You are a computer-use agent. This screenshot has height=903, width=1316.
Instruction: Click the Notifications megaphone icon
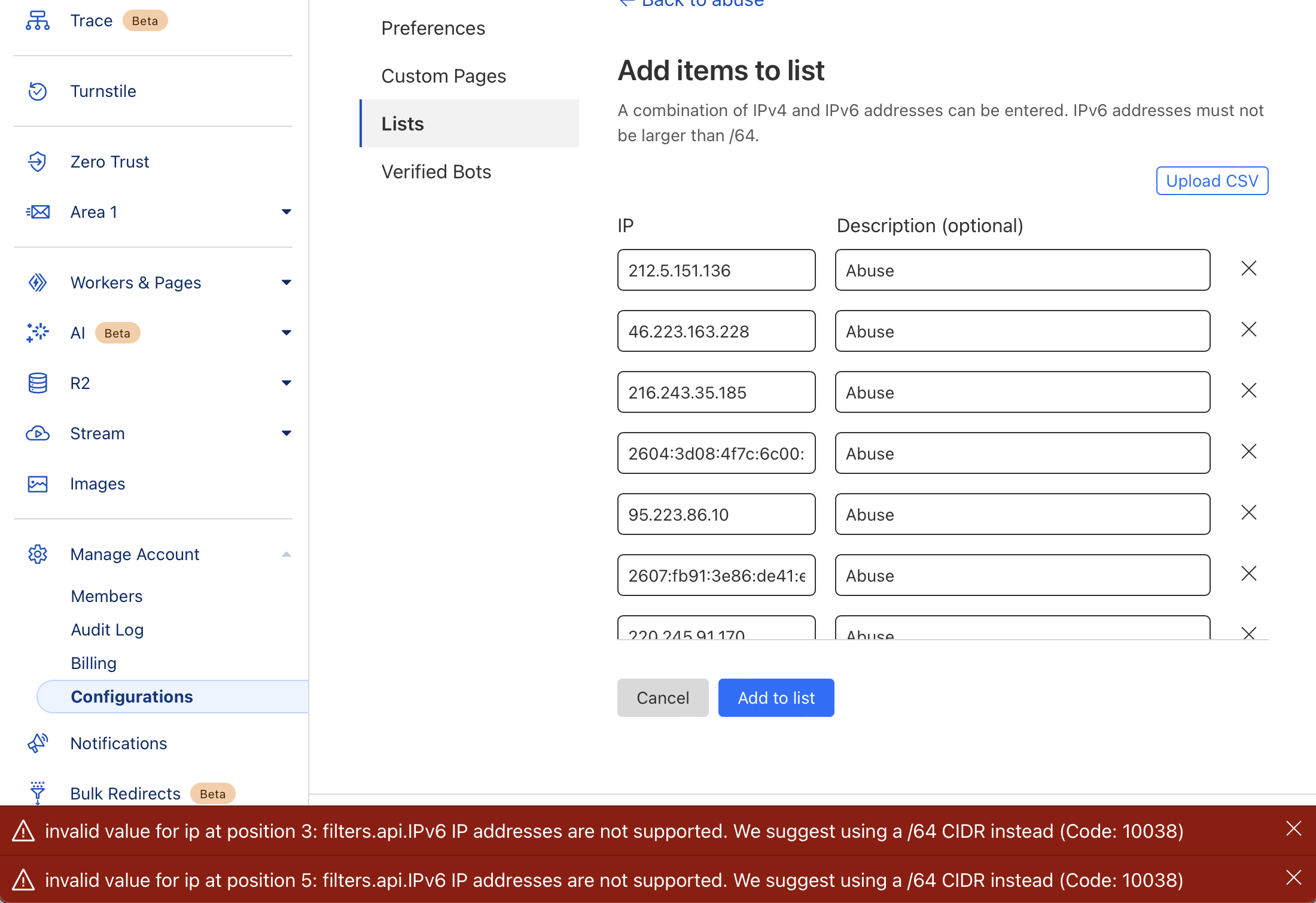(x=37, y=743)
